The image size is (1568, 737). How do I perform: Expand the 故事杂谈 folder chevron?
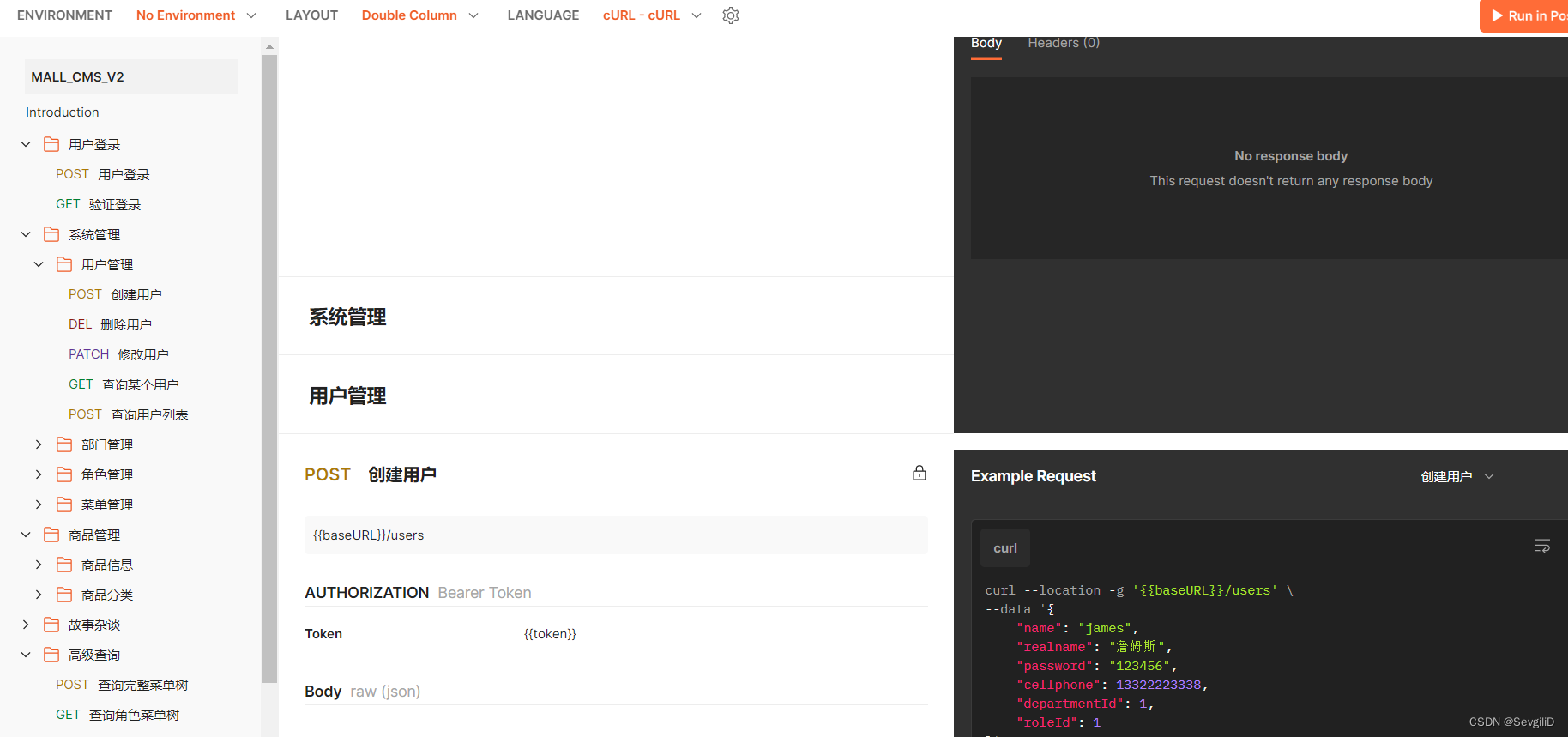click(26, 625)
